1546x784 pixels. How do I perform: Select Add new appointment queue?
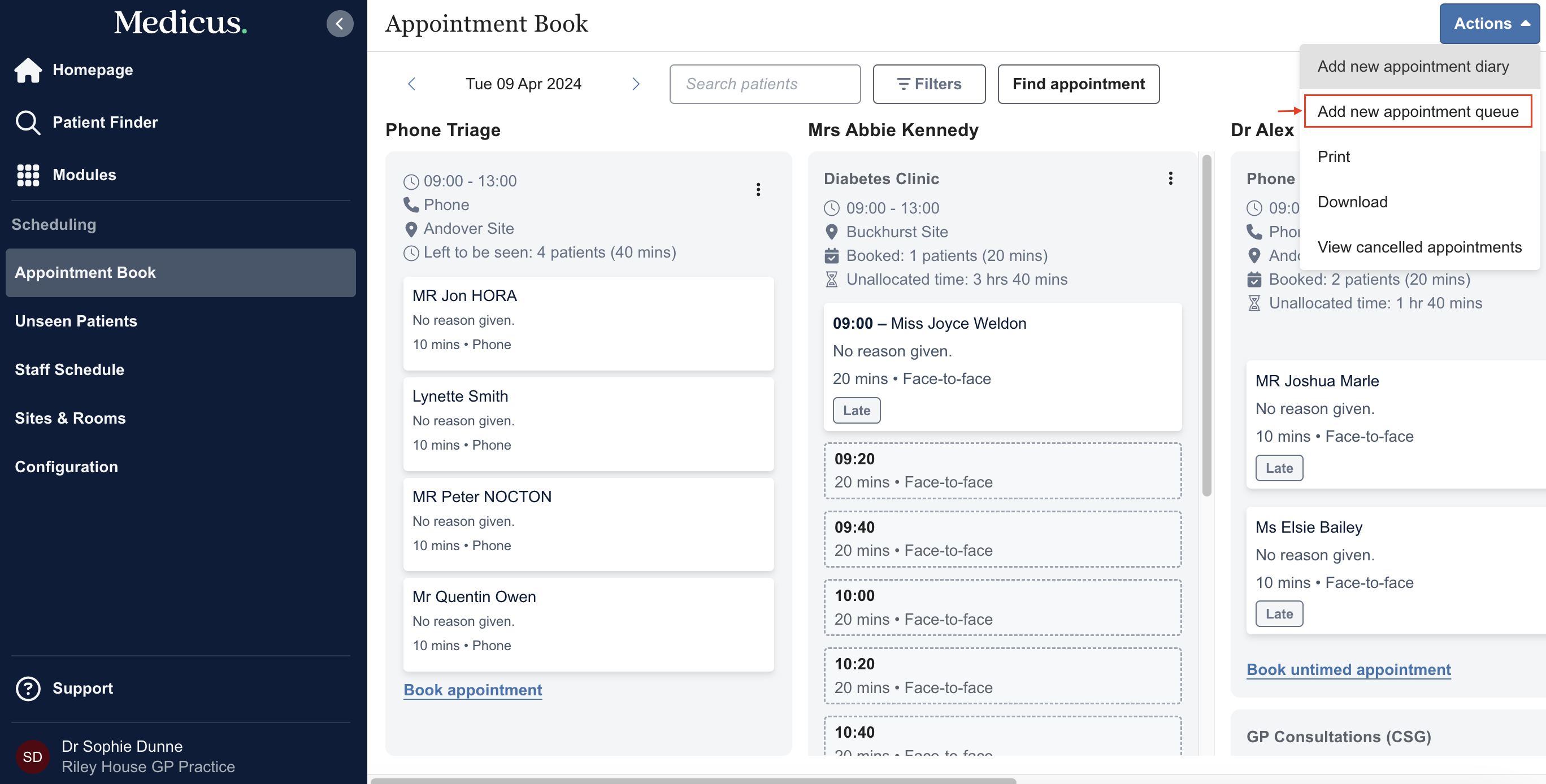pyautogui.click(x=1417, y=112)
